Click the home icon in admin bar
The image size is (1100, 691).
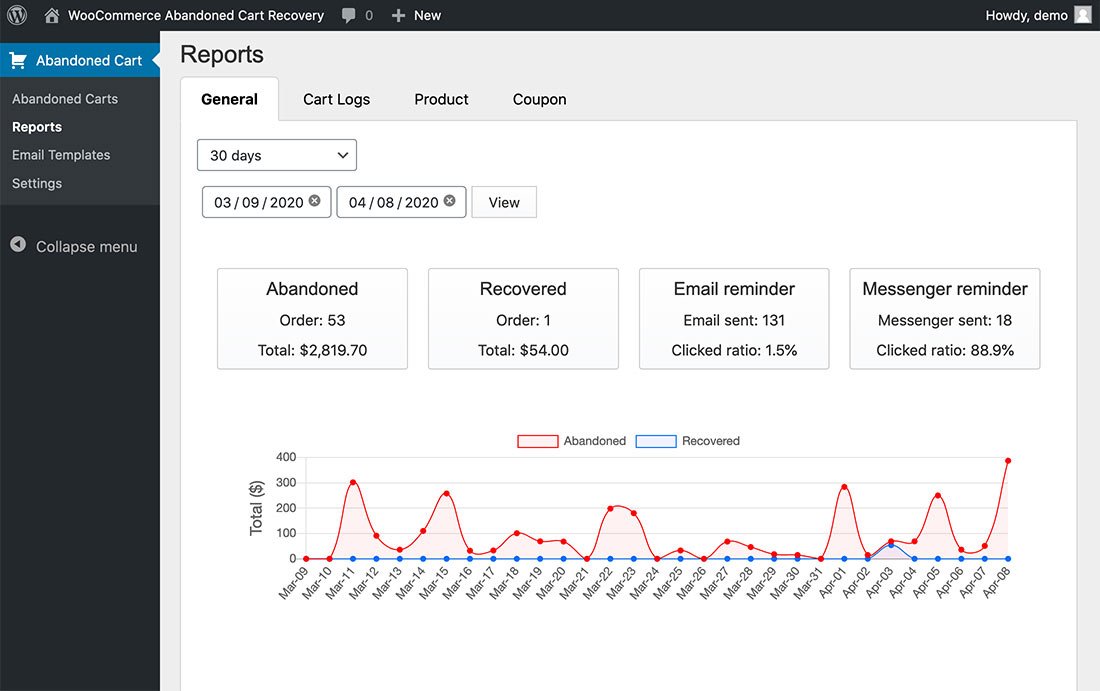(51, 15)
